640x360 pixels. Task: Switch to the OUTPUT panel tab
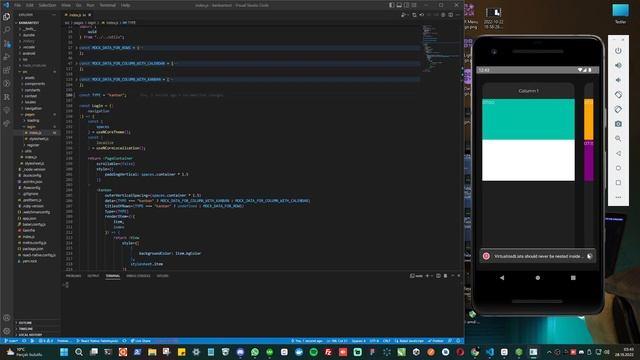click(93, 276)
